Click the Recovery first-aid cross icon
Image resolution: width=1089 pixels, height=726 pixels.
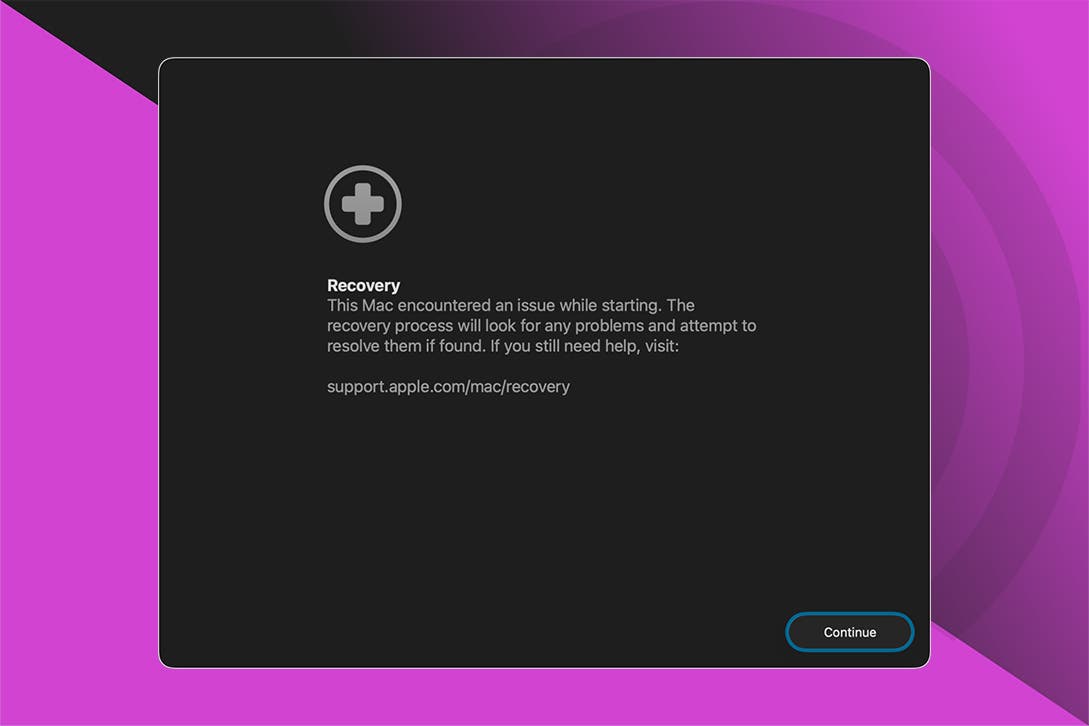[x=362, y=204]
